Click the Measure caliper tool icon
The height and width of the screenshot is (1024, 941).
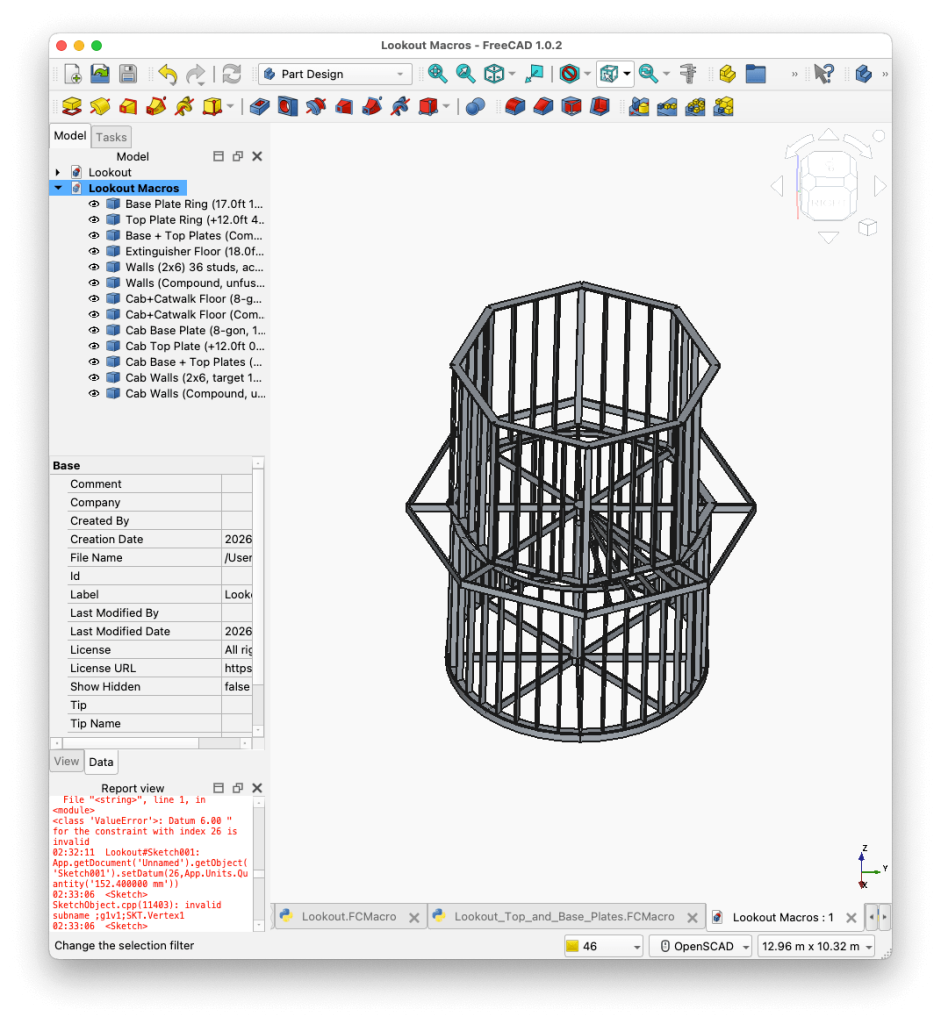pos(688,74)
